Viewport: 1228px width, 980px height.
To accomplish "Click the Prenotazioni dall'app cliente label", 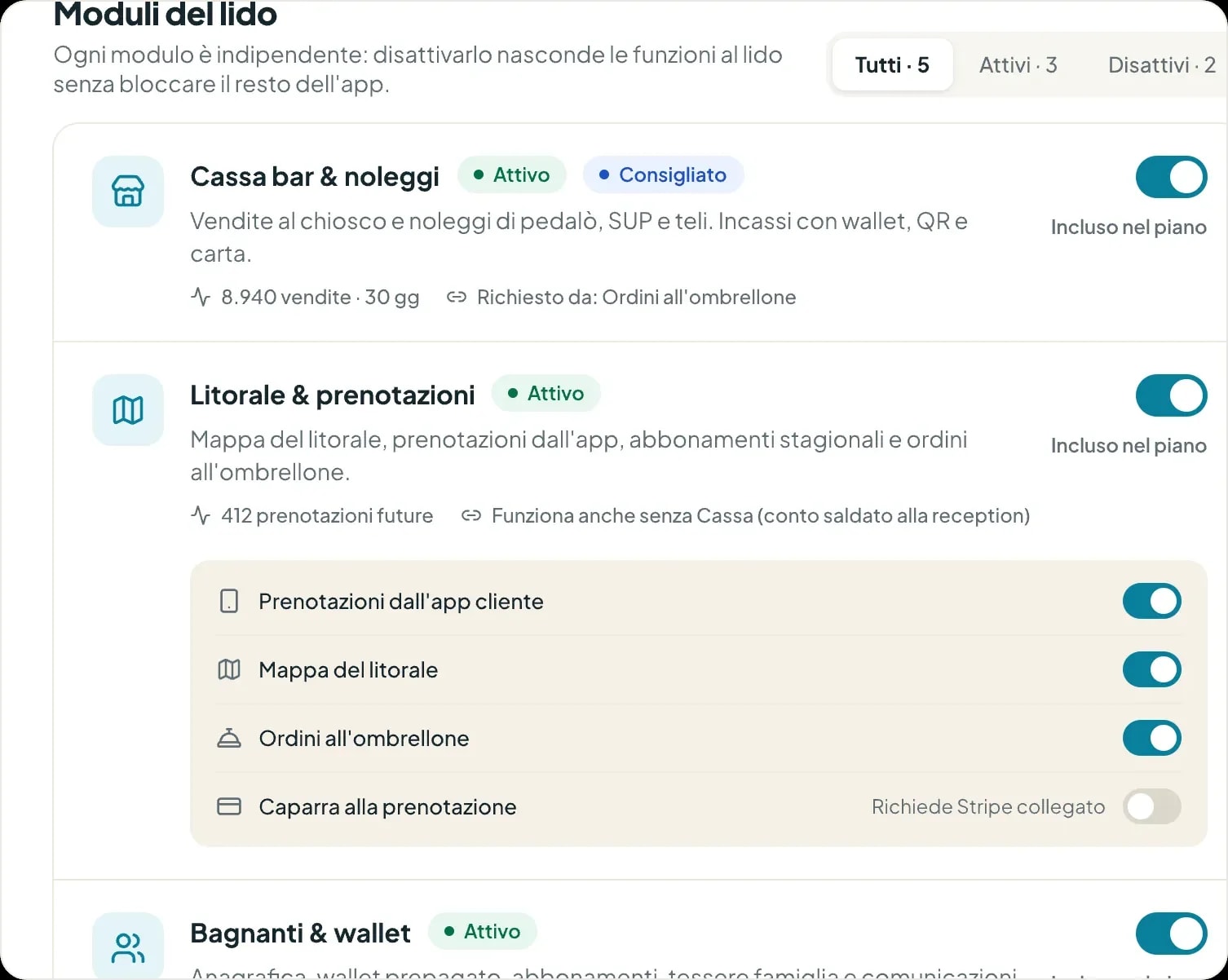I will click(401, 602).
